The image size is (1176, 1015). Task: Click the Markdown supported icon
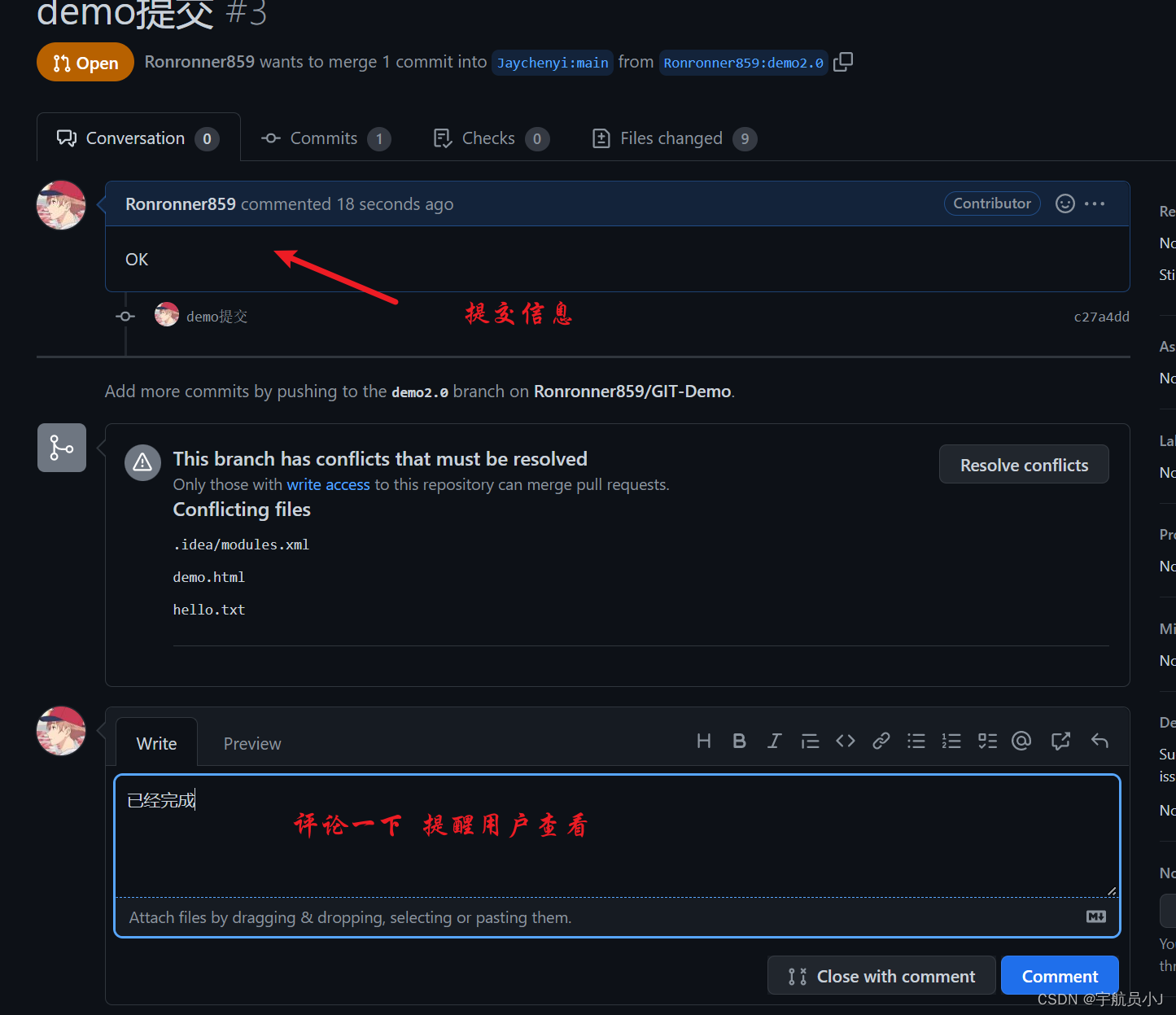pyautogui.click(x=1096, y=917)
